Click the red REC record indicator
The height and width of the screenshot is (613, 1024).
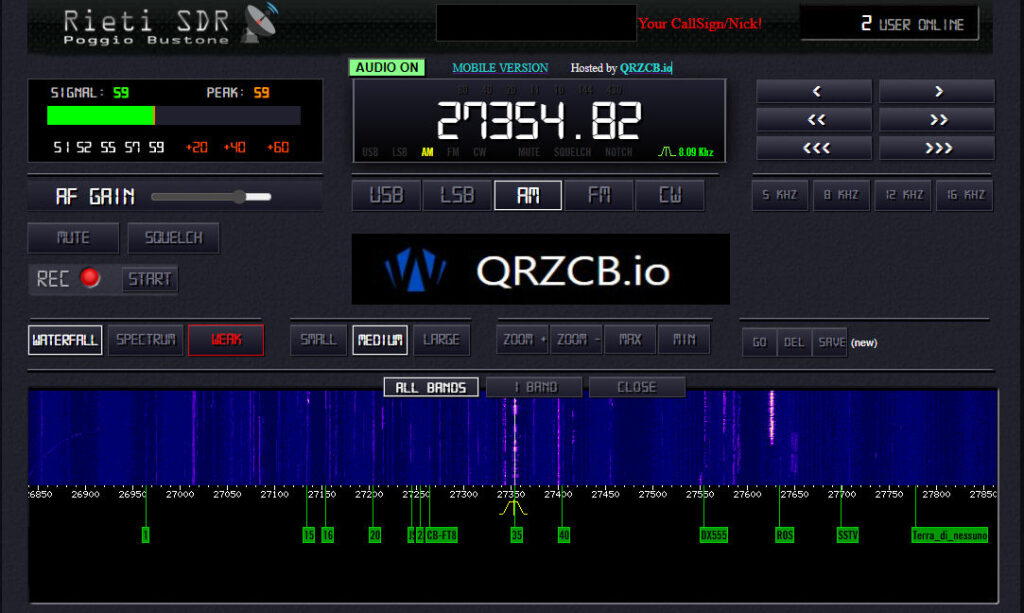90,278
